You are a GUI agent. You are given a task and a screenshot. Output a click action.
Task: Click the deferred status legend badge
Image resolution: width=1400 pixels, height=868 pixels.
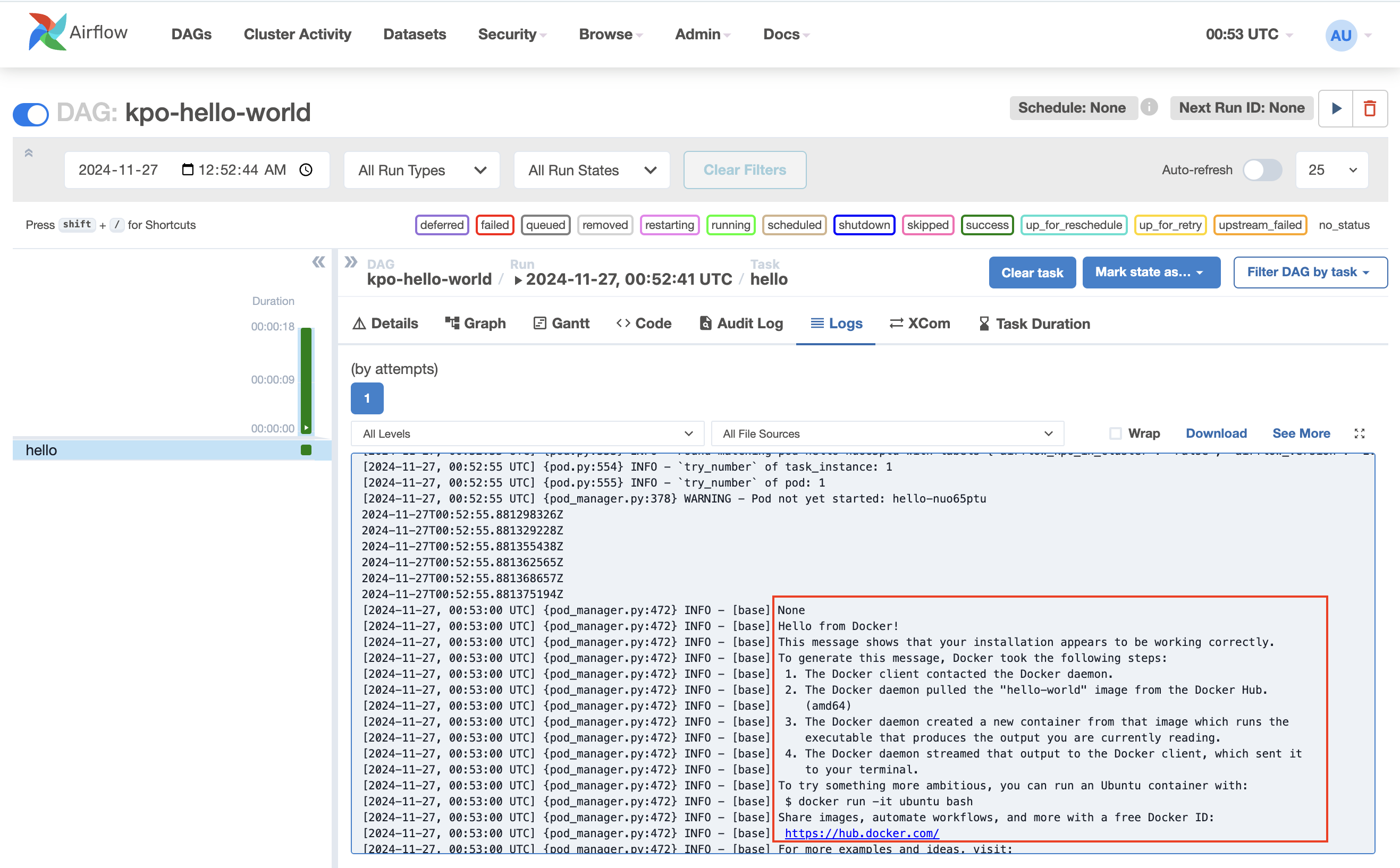[442, 225]
